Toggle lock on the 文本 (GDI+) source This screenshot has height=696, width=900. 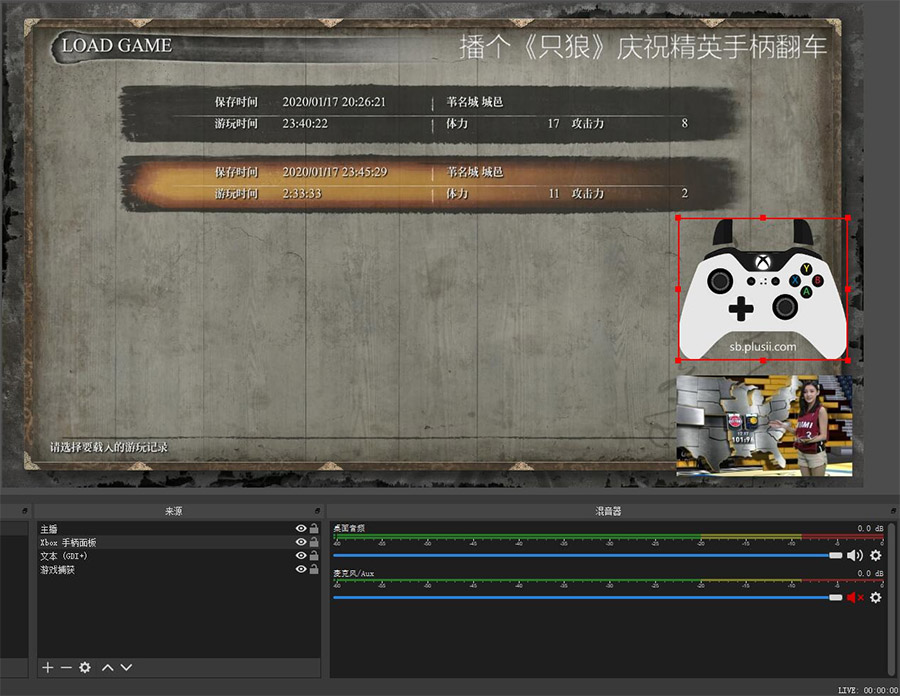pos(314,555)
